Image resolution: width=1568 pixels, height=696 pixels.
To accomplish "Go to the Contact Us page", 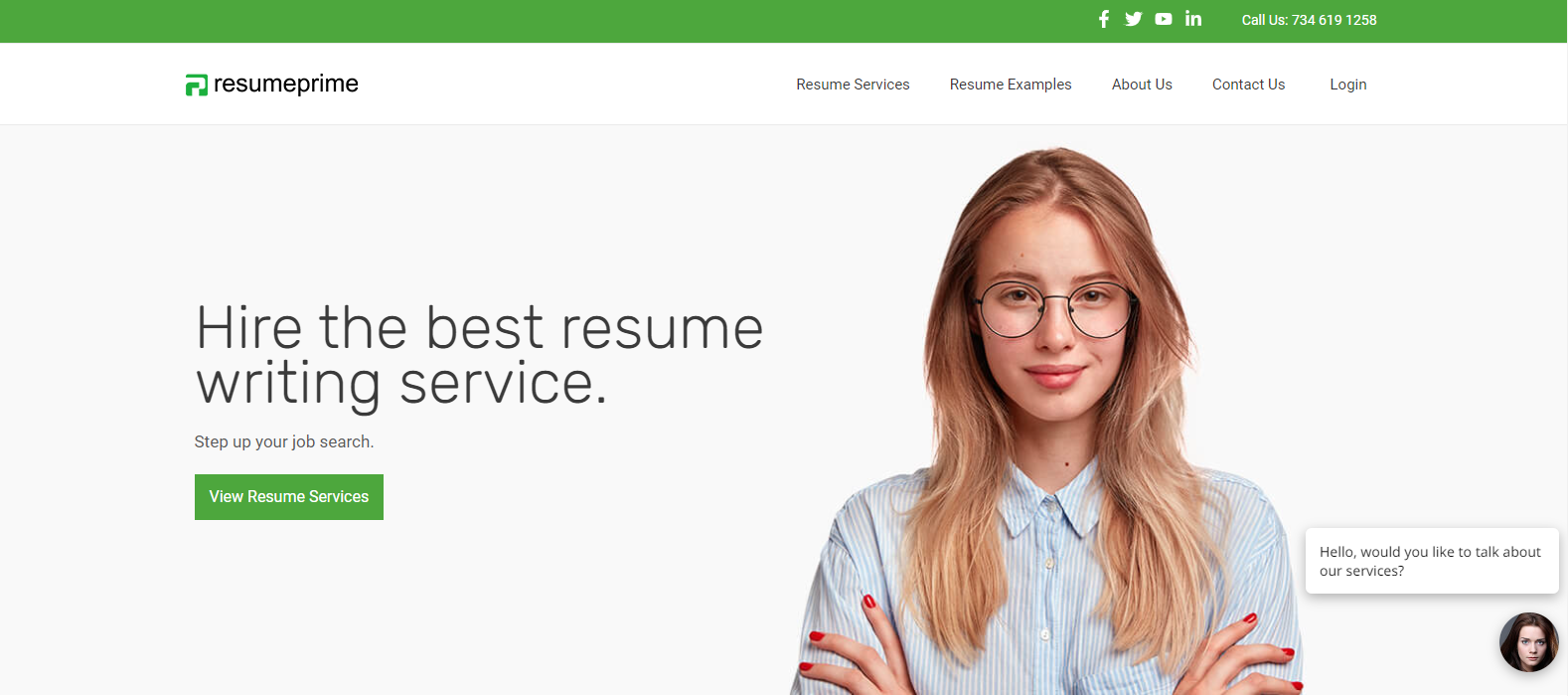I will coord(1248,85).
